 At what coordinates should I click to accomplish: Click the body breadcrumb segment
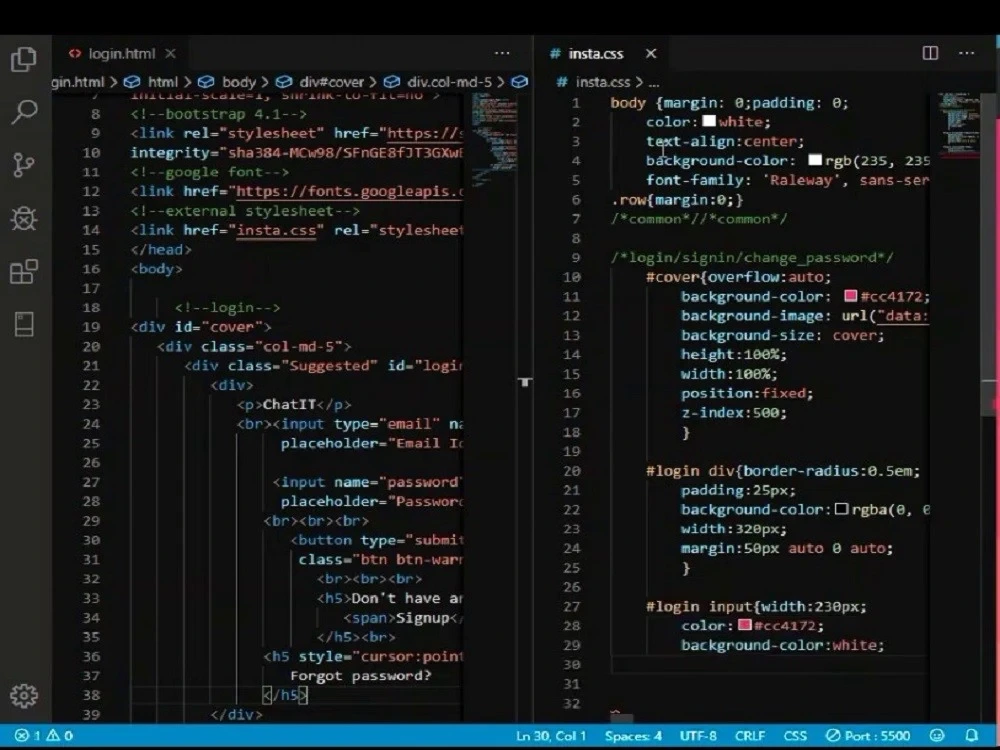(x=239, y=82)
